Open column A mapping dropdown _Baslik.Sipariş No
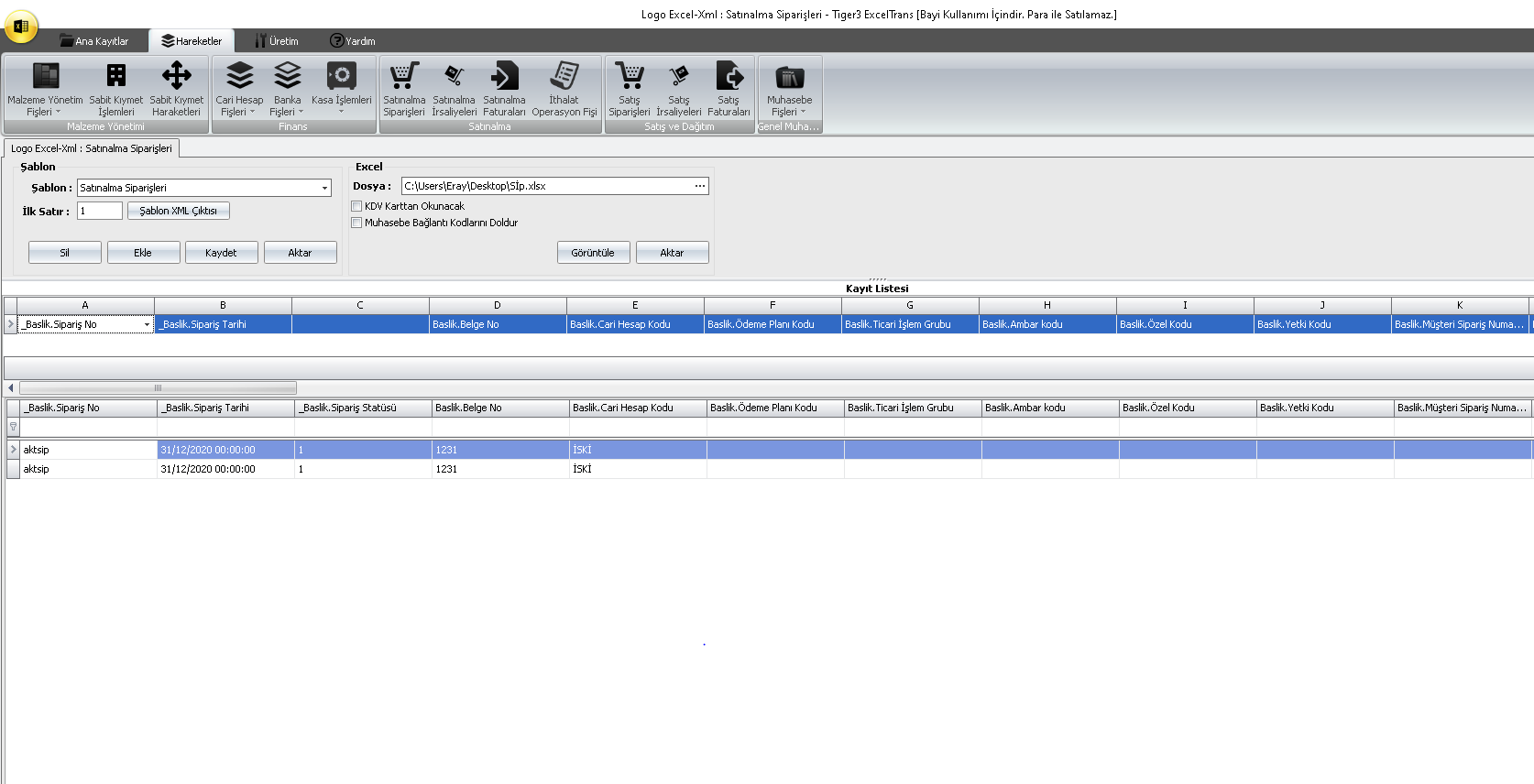The width and height of the screenshot is (1534, 784). click(147, 324)
